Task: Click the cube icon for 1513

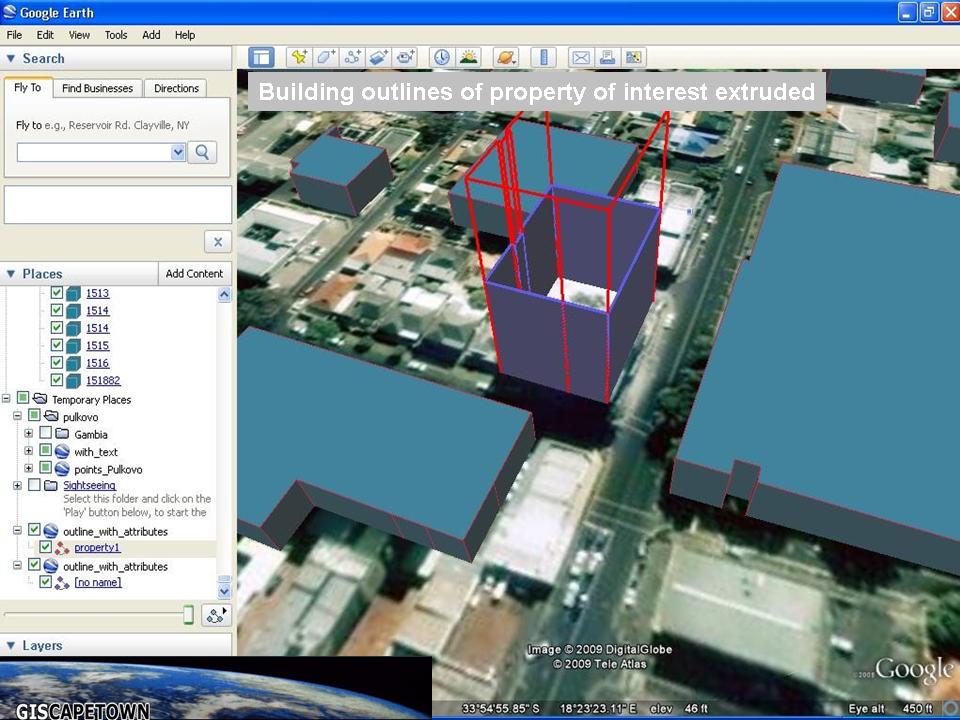Action: coord(73,293)
